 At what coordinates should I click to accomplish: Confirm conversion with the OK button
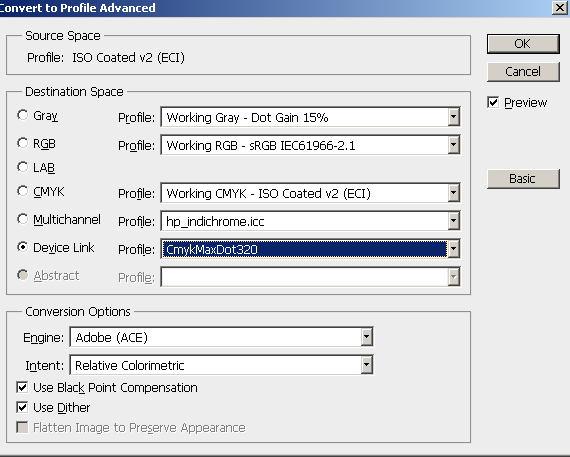point(523,44)
